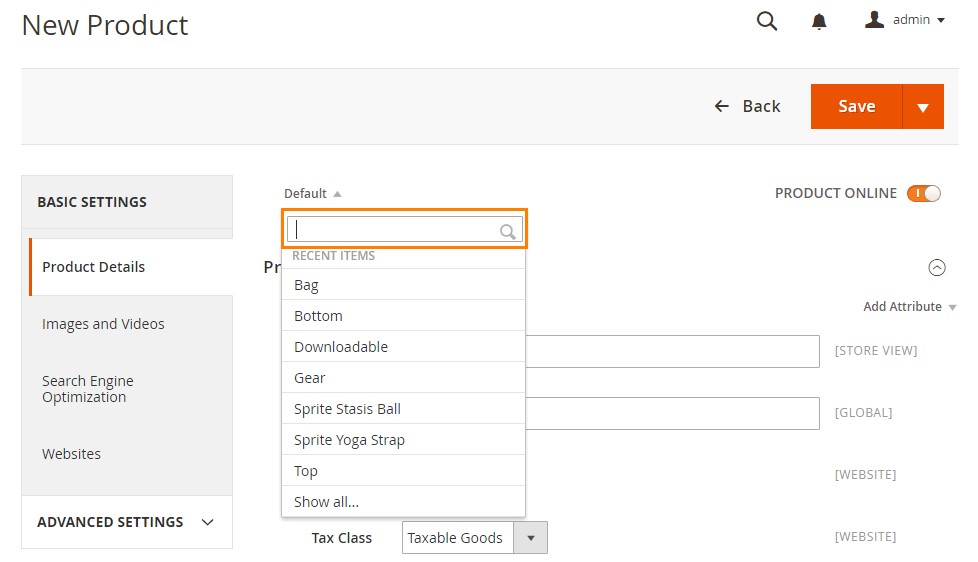This screenshot has height=562, width=978.
Task: Open the Tax Class select box
Action: pyautogui.click(x=475, y=538)
